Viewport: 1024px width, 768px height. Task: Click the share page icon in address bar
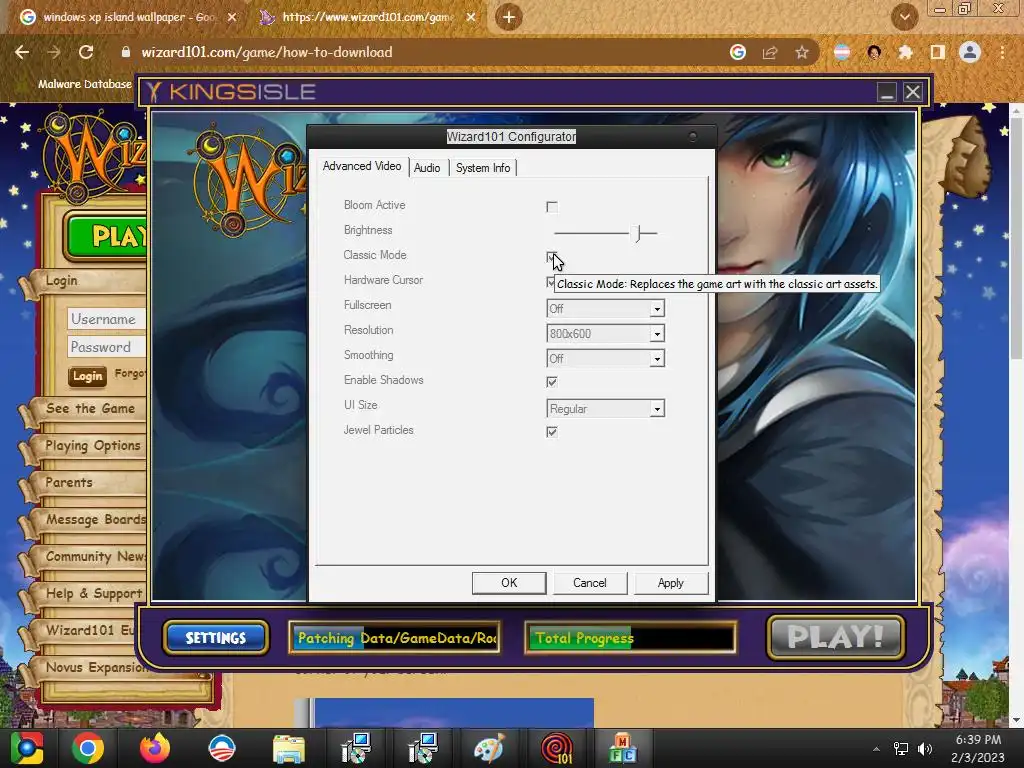[x=770, y=52]
